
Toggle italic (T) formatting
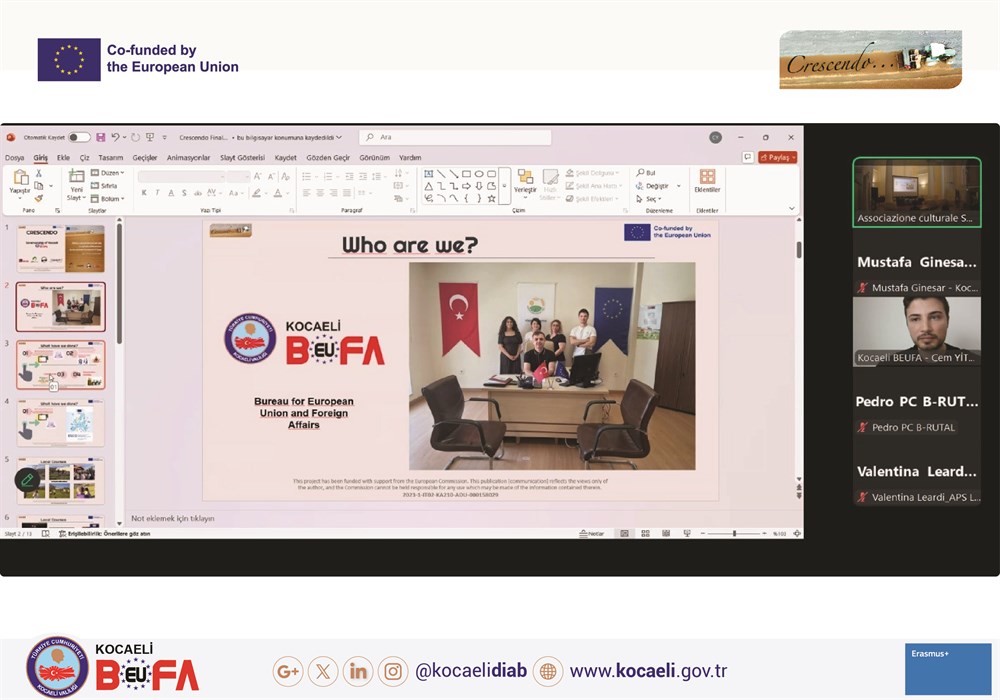(158, 193)
